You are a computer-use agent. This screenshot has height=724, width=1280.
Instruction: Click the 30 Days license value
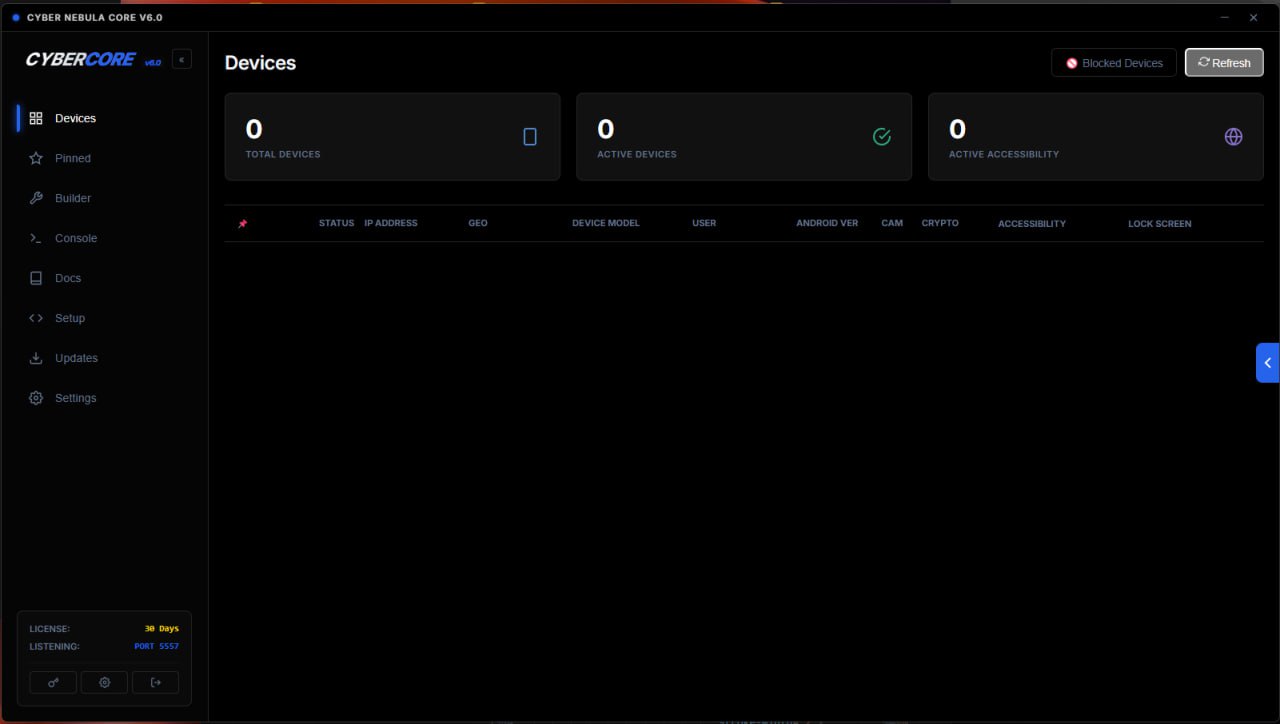[162, 629]
